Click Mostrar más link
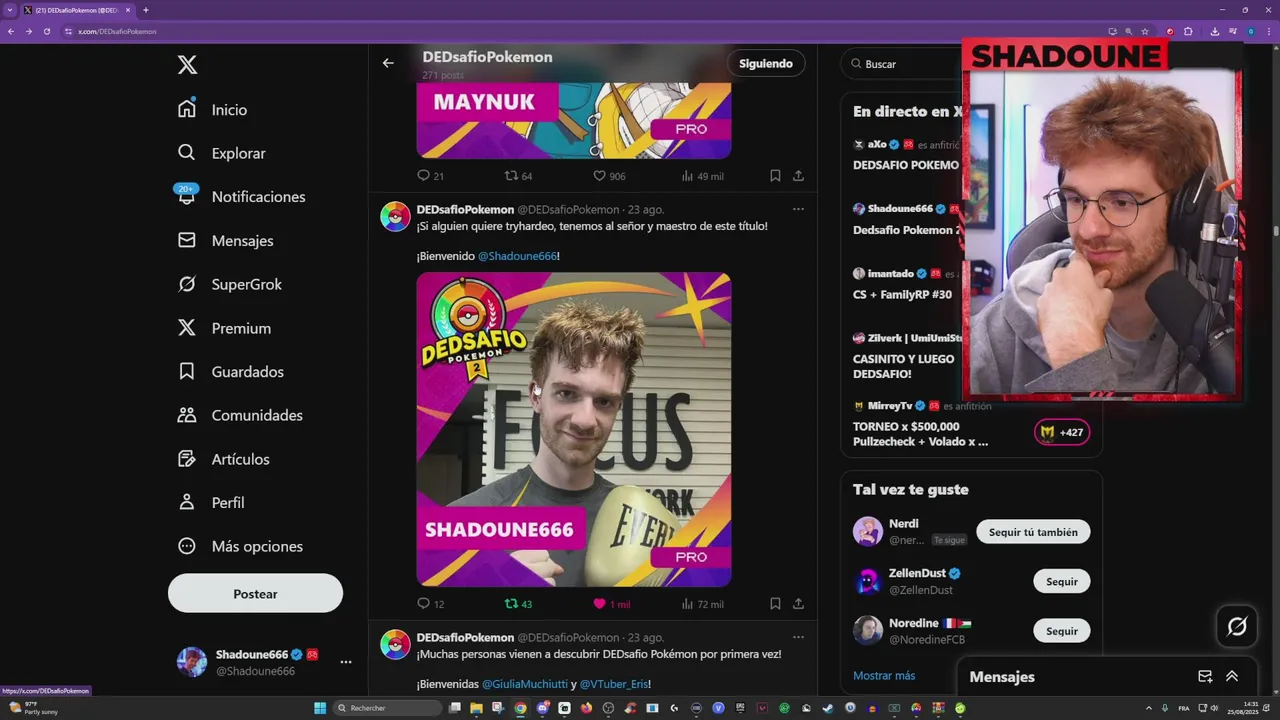The width and height of the screenshot is (1280, 720). point(884,676)
